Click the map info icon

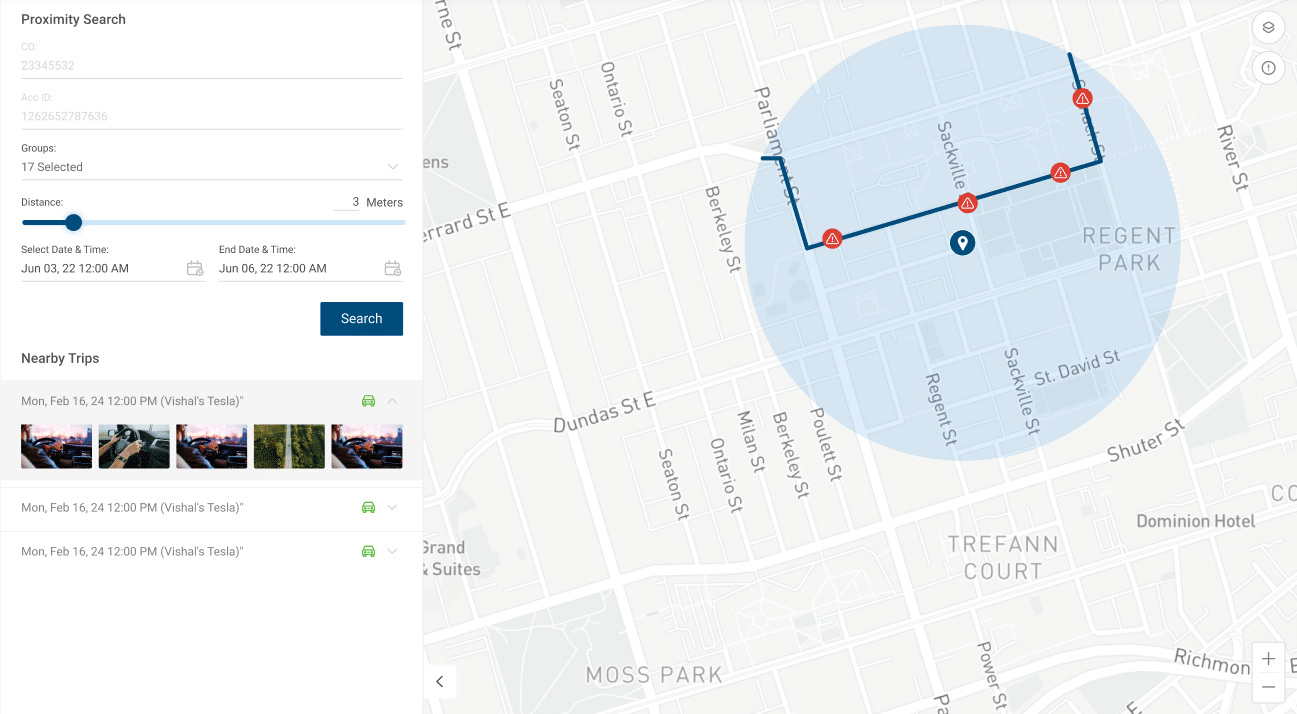point(1268,68)
